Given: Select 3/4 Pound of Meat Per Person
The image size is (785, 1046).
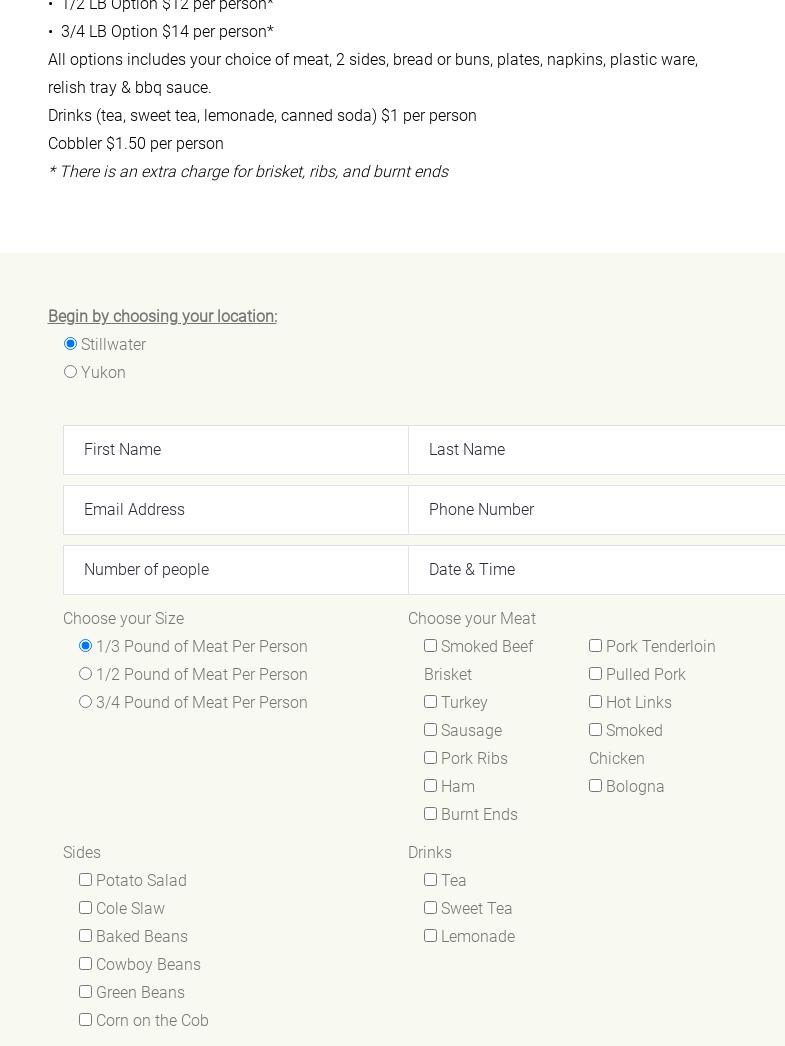Looking at the screenshot, I should [85, 702].
